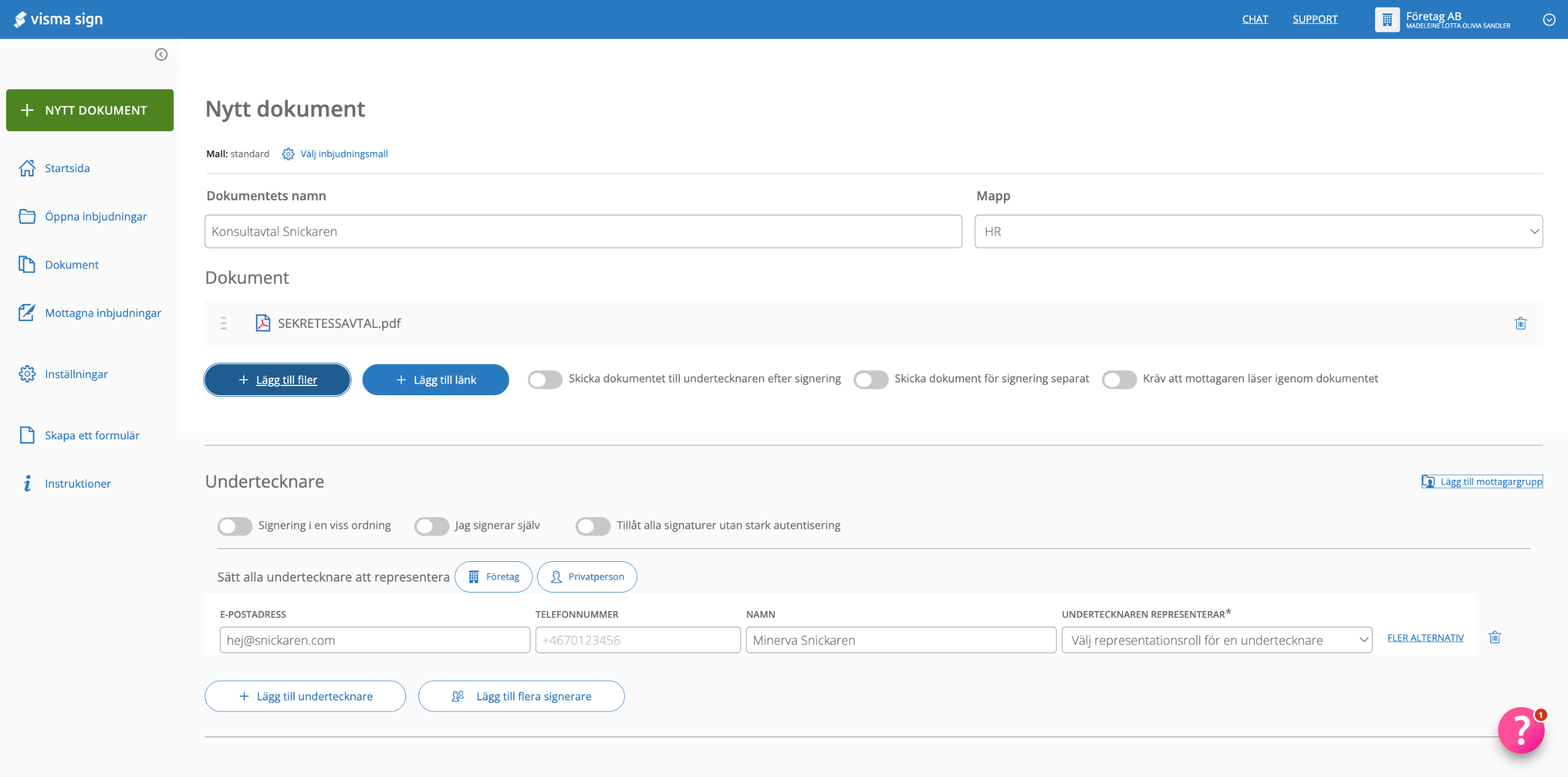The width and height of the screenshot is (1568, 777).
Task: Expand the account menu chevron top right
Action: click(x=1549, y=20)
